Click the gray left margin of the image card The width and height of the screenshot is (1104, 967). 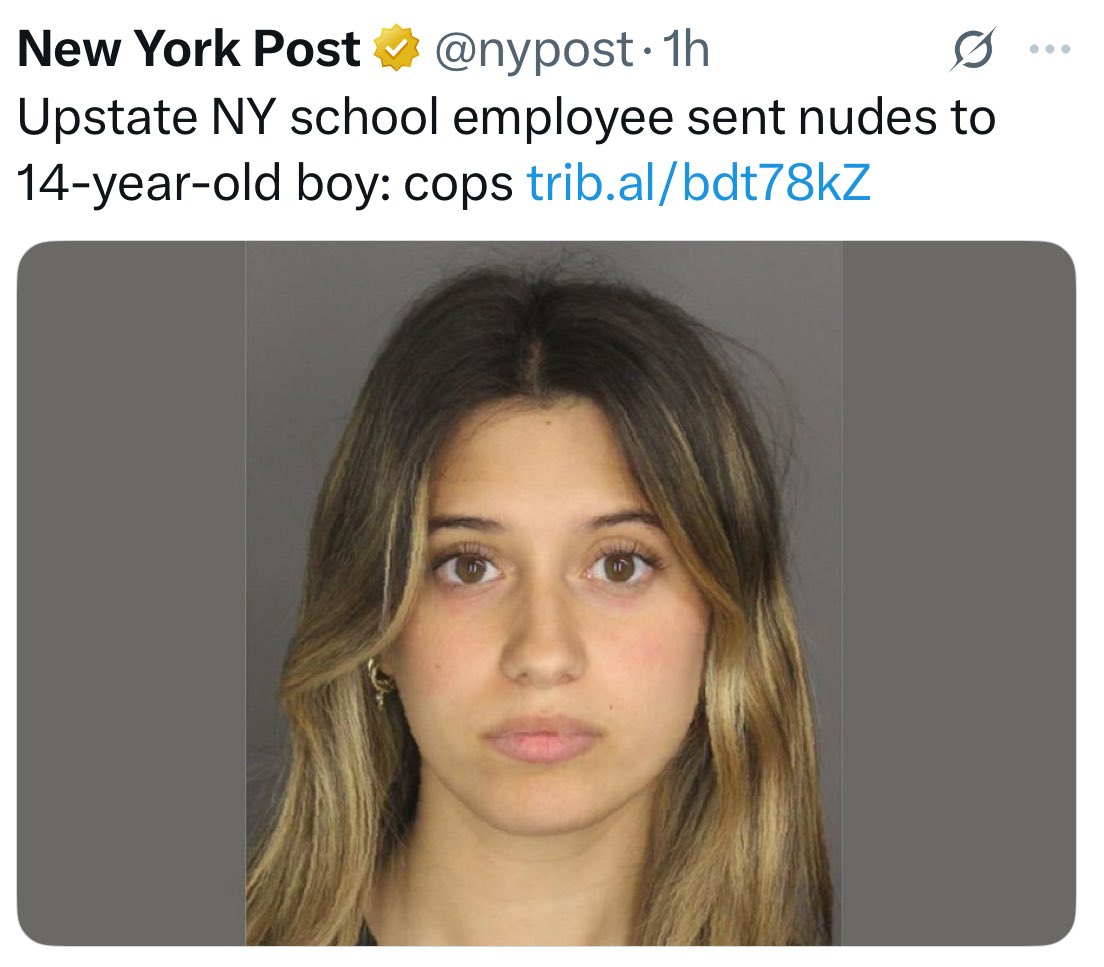(131, 593)
